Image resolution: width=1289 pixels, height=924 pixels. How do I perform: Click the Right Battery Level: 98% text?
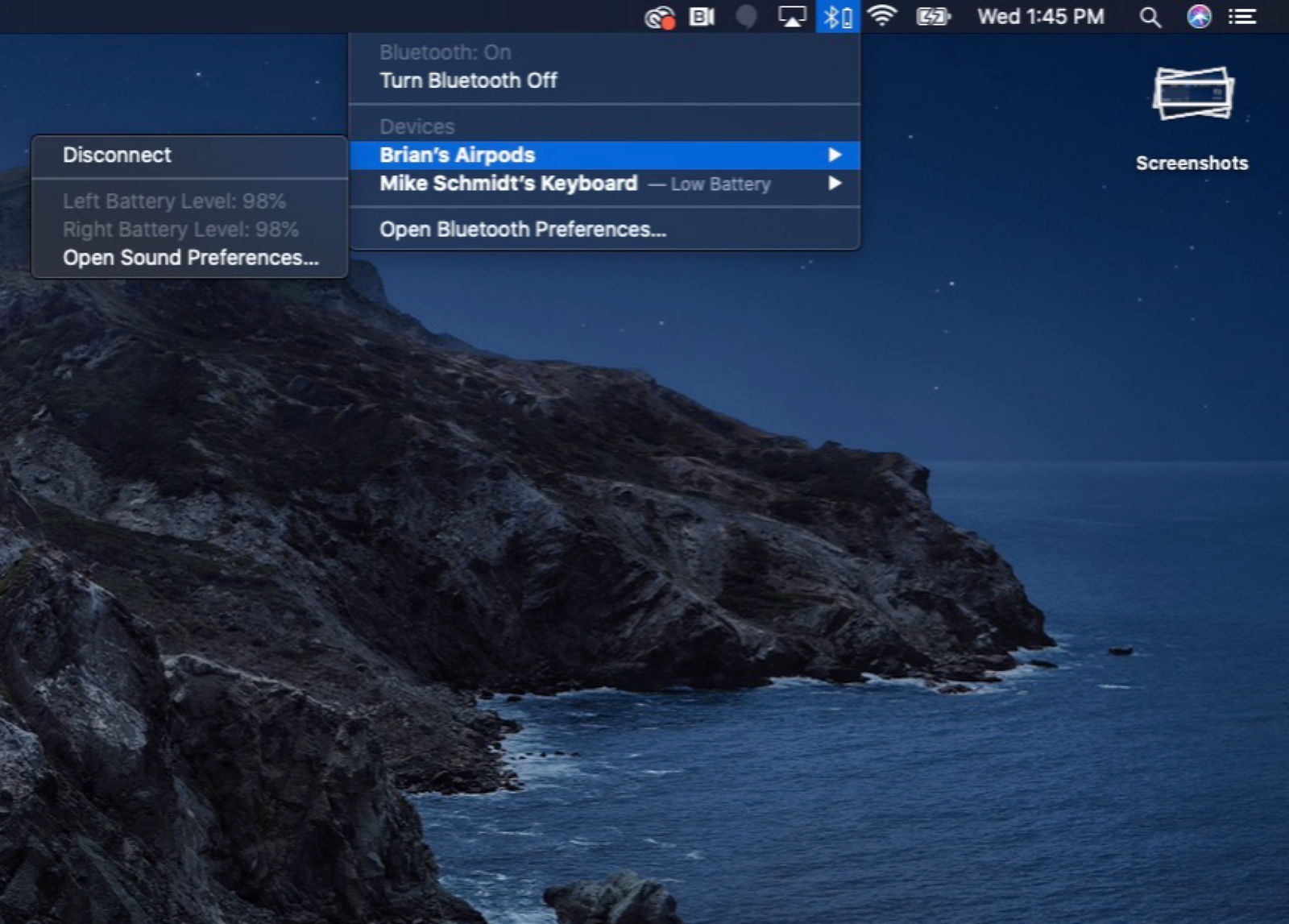180,230
